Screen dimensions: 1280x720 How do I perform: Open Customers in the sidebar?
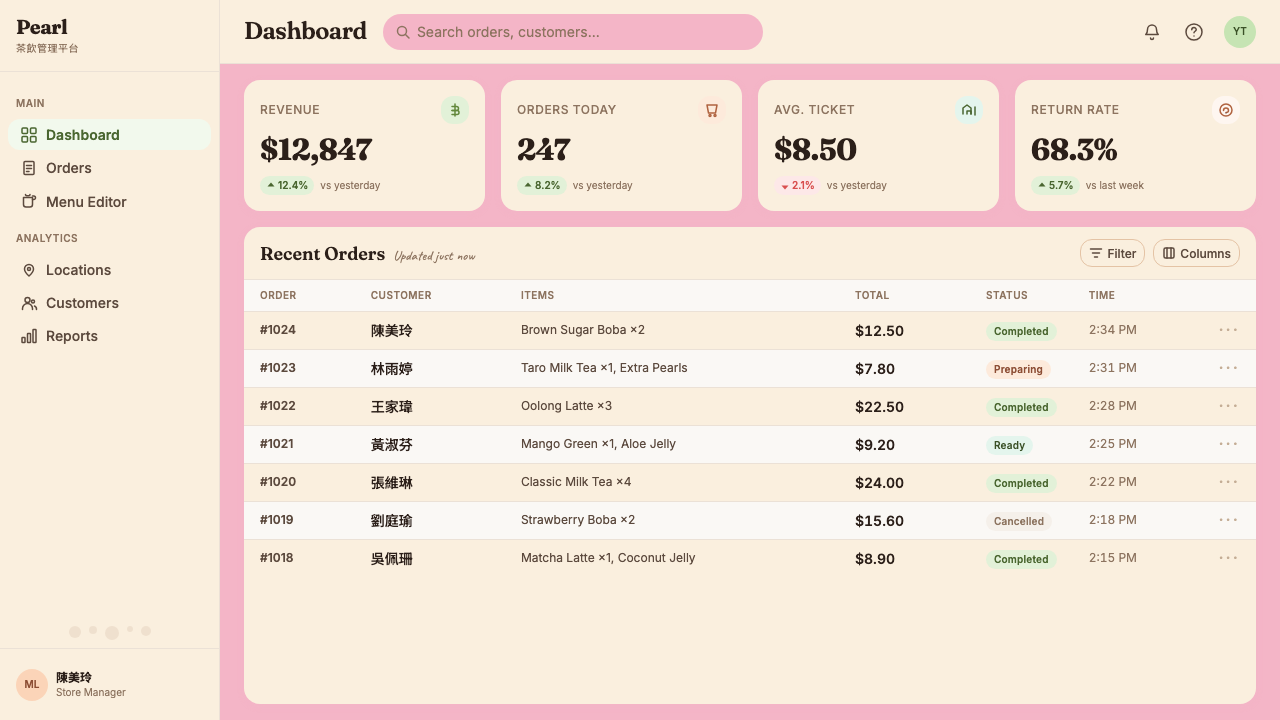point(110,303)
